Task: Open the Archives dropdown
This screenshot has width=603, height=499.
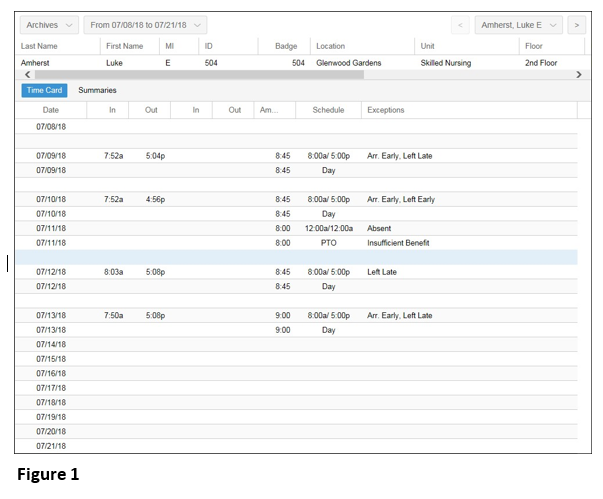Action: [49, 25]
